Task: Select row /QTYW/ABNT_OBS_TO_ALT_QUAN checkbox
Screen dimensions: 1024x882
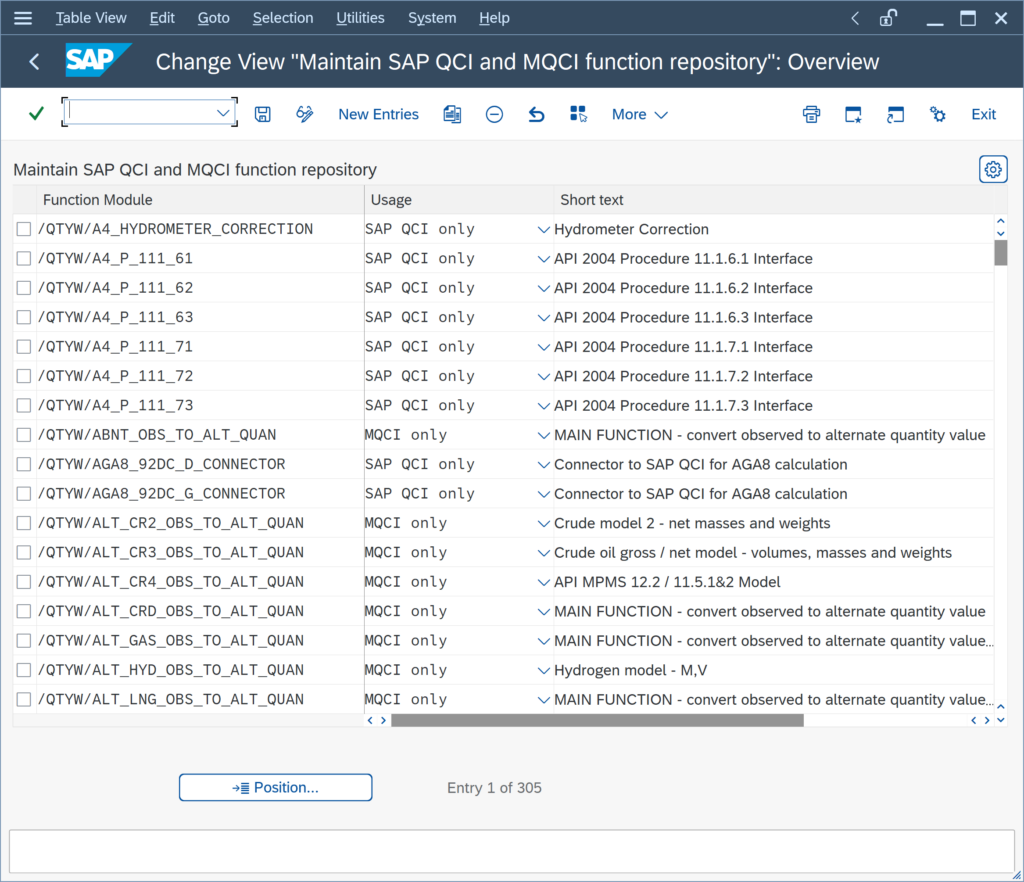Action: (x=24, y=435)
